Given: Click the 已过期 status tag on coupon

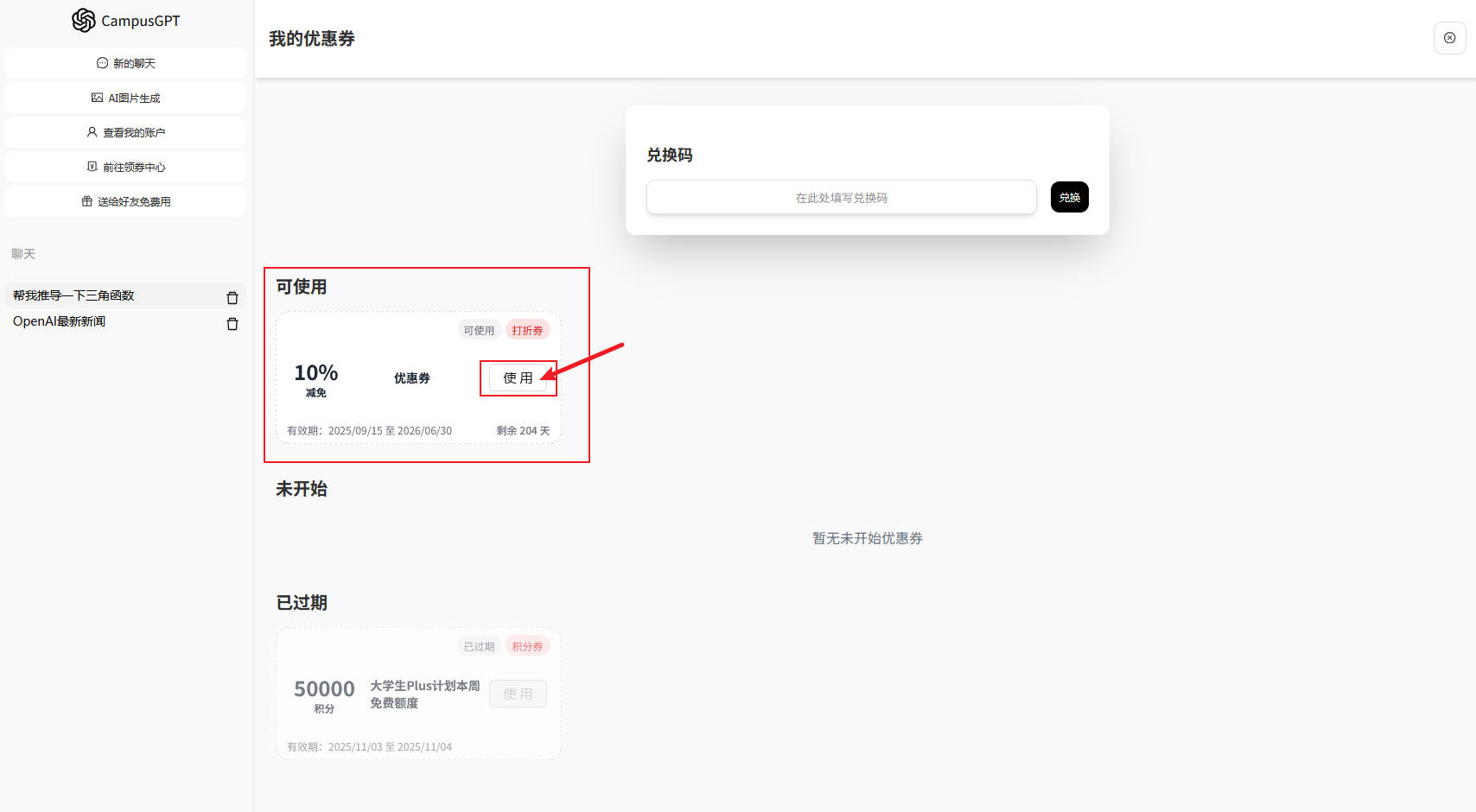Looking at the screenshot, I should coord(479,646).
